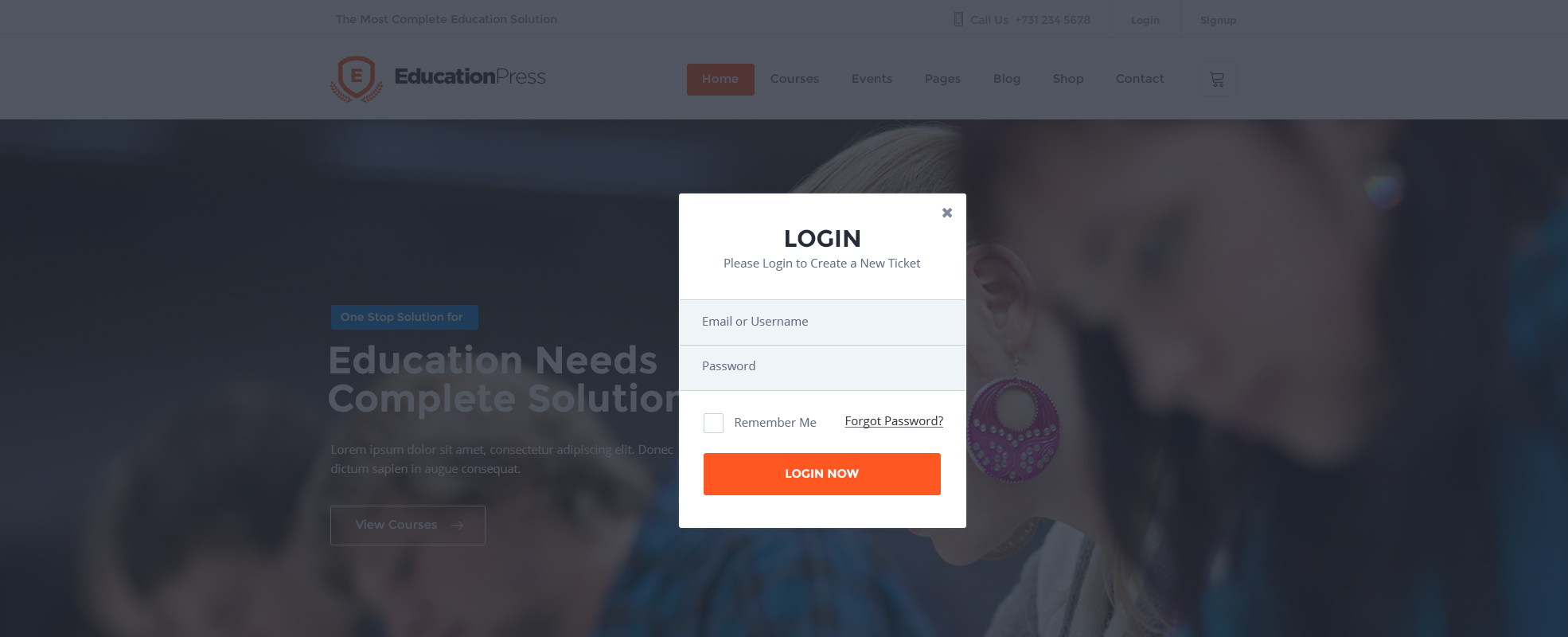
Task: Click the Login link in top bar
Action: point(1145,20)
